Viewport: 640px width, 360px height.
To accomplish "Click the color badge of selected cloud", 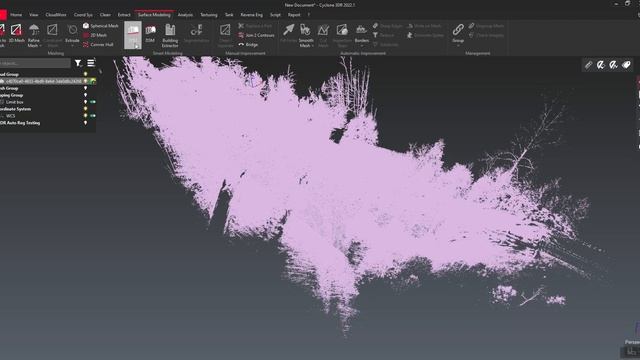I will pyautogui.click(x=93, y=81).
